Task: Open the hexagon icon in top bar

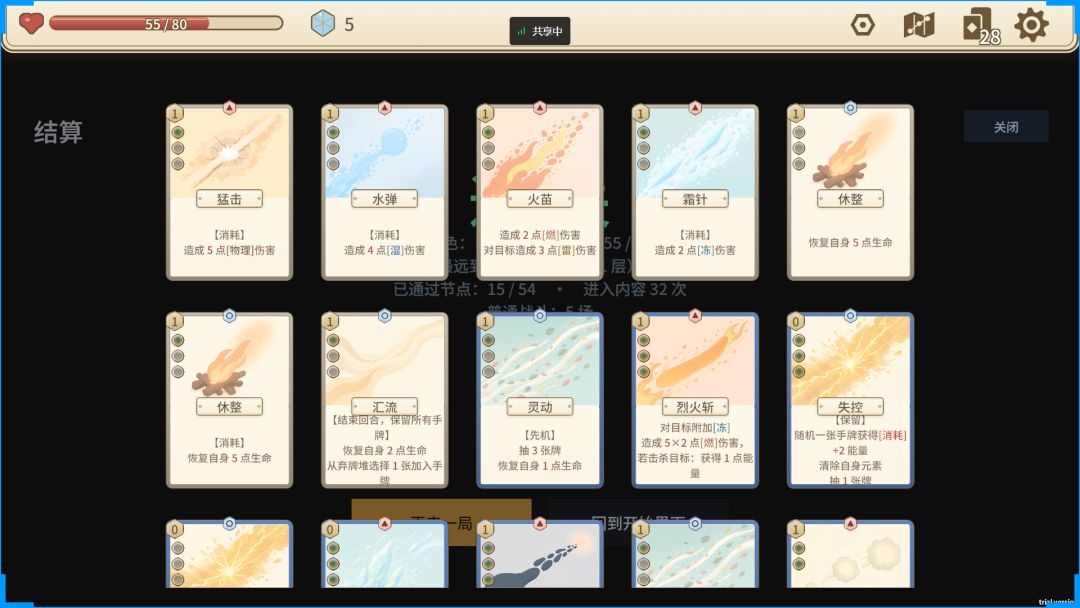Action: point(862,25)
